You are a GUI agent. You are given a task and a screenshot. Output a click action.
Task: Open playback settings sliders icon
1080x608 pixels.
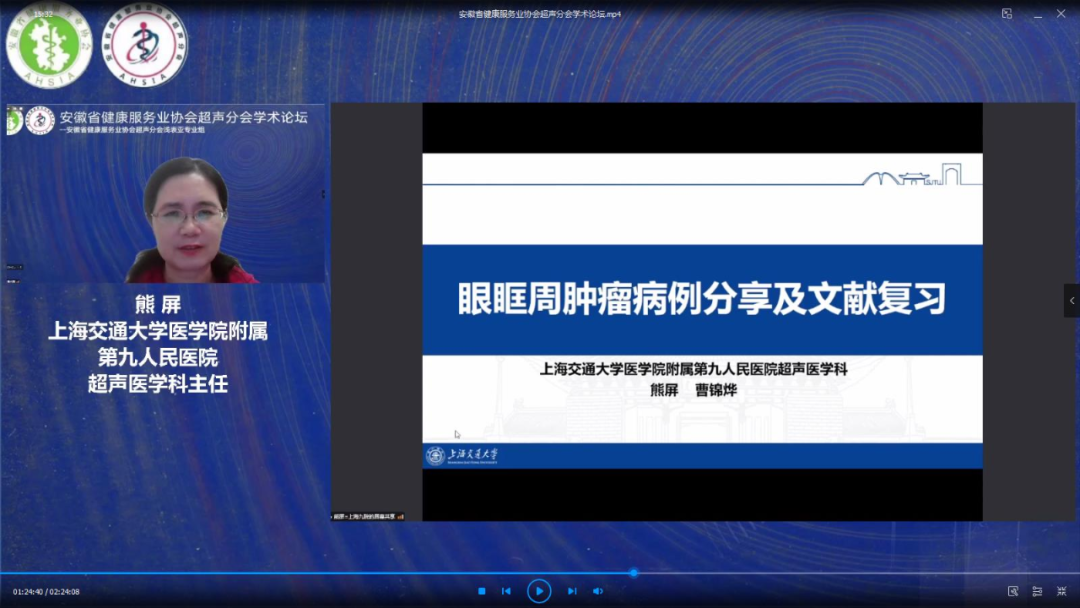[x=1037, y=591]
